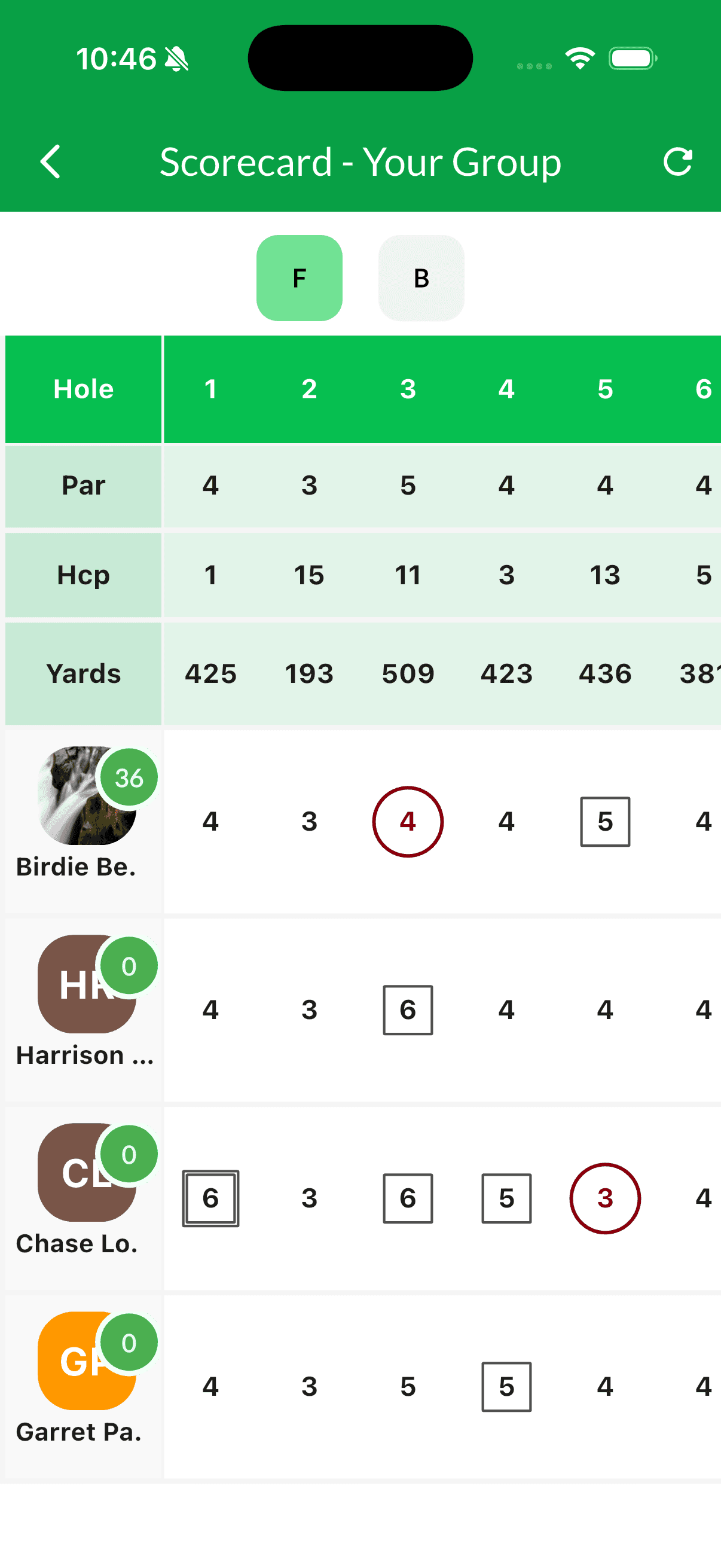Select Birdie's circled birdie on hole 3

pyautogui.click(x=408, y=822)
